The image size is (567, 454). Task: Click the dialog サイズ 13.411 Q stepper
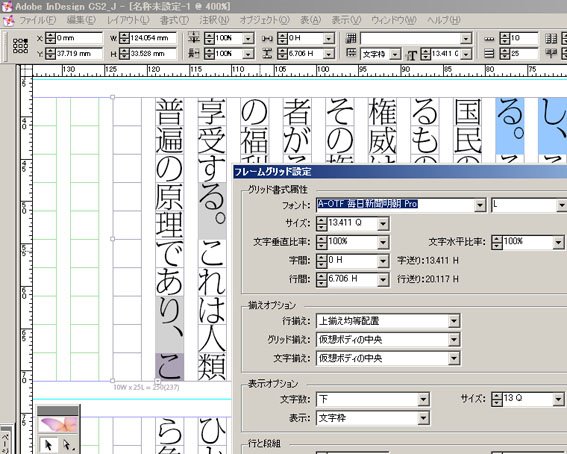pyautogui.click(x=321, y=224)
